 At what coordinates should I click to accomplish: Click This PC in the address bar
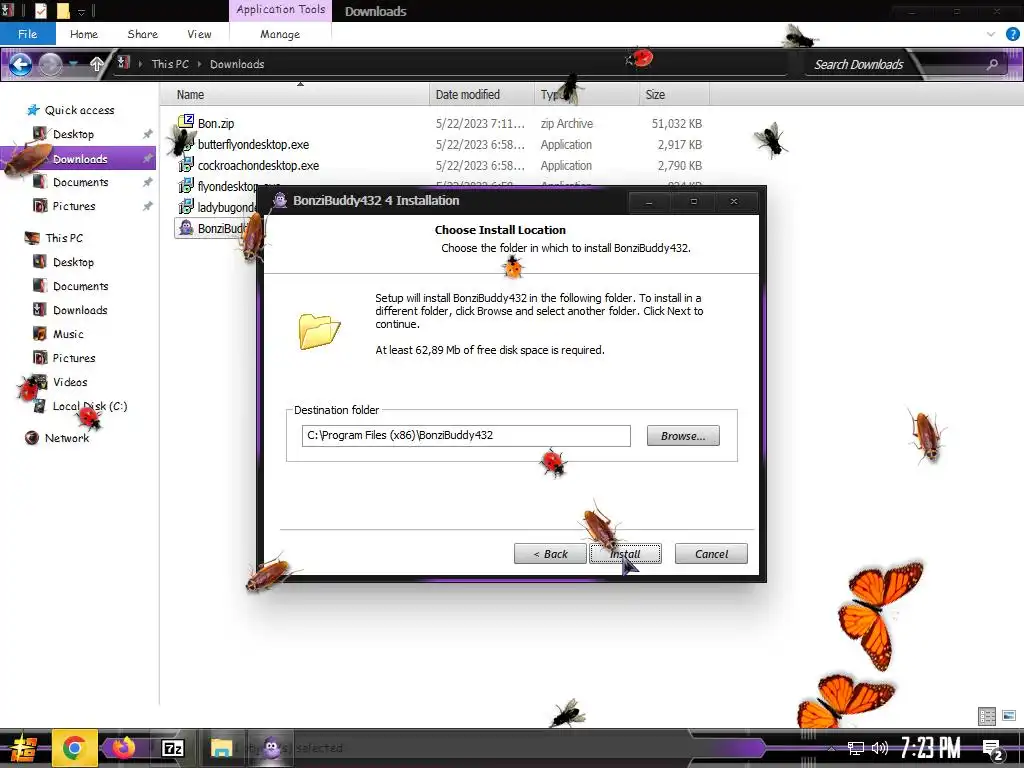(x=170, y=64)
